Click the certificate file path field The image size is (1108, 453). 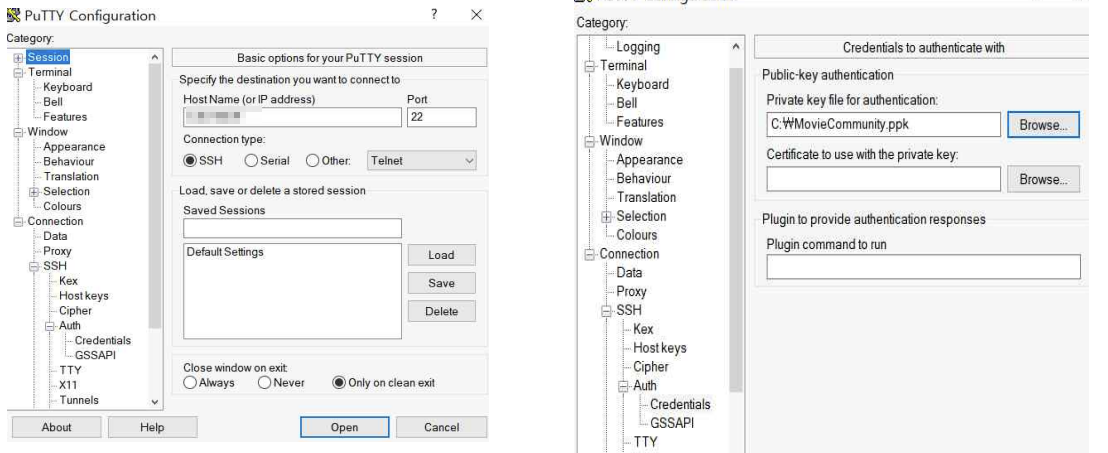pos(883,180)
